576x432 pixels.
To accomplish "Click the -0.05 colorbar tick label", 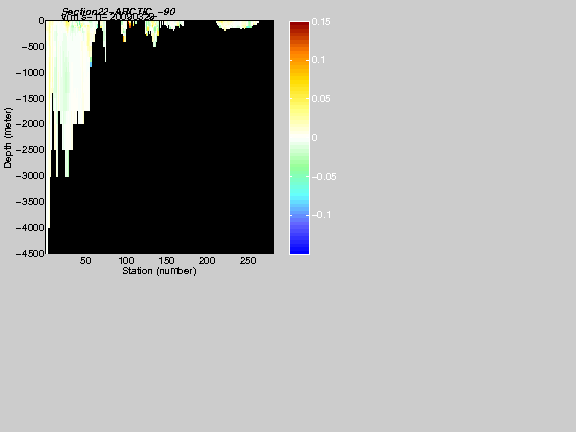I will (x=324, y=177).
